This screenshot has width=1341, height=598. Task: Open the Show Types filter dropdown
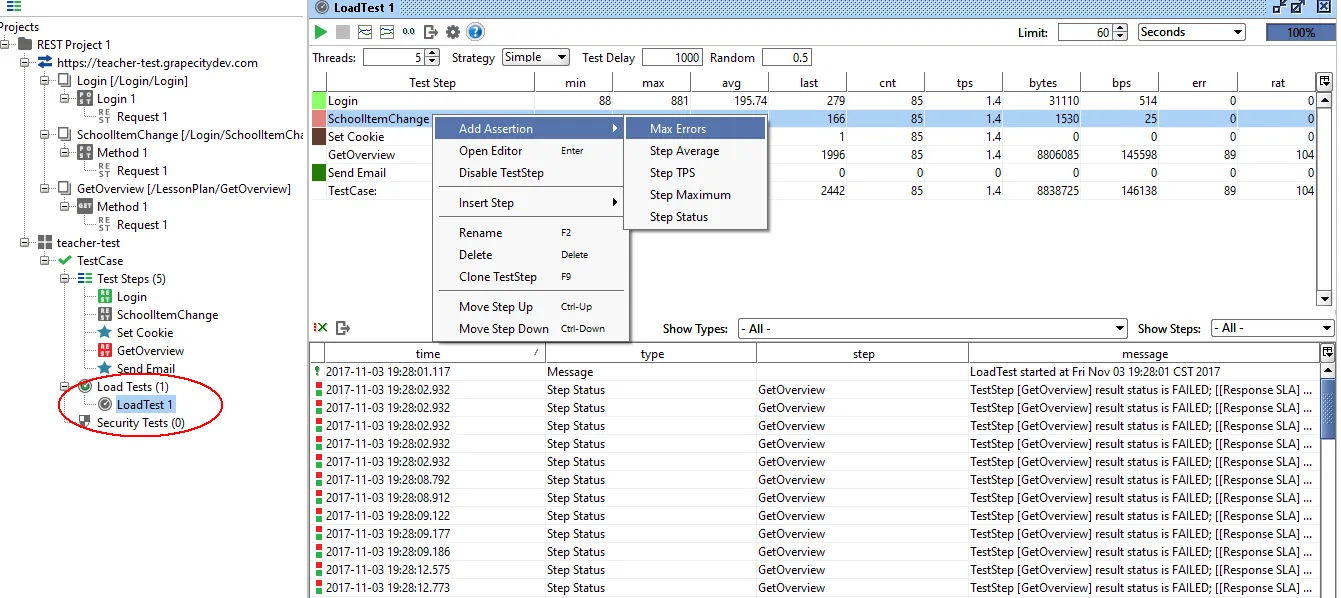click(933, 328)
